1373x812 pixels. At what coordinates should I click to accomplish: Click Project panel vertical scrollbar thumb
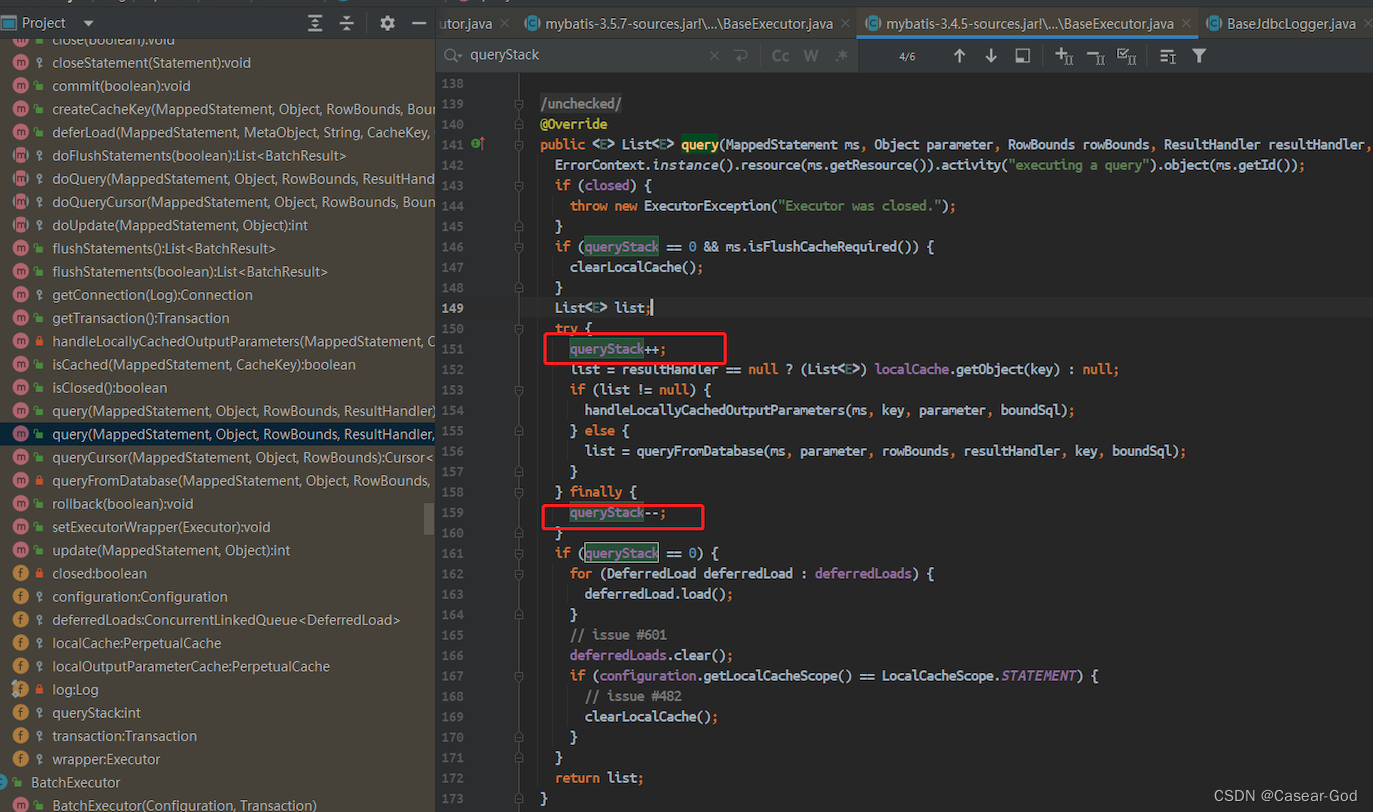(430, 518)
